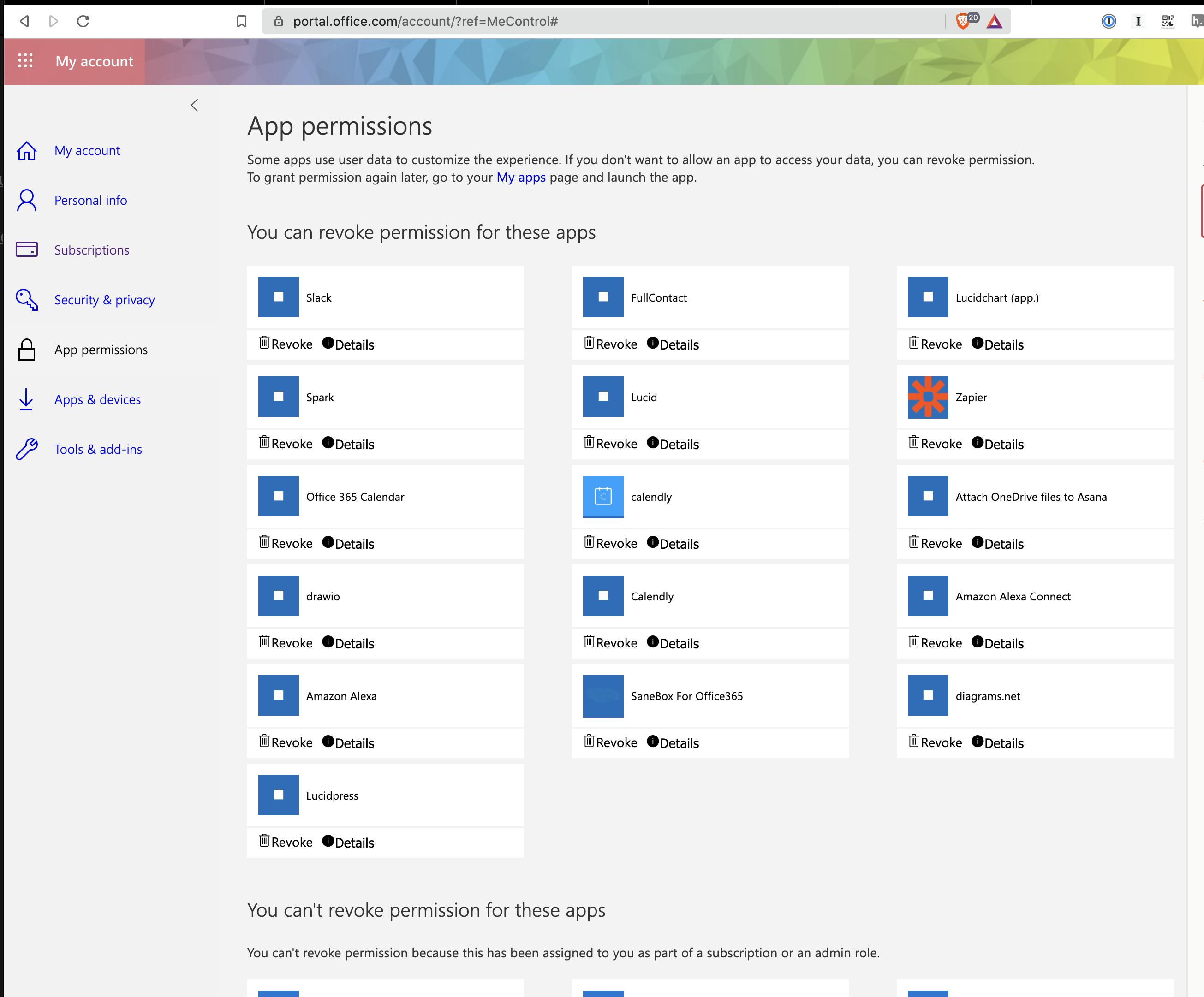Revoke permission for drawio
The height and width of the screenshot is (997, 1204).
(x=286, y=643)
